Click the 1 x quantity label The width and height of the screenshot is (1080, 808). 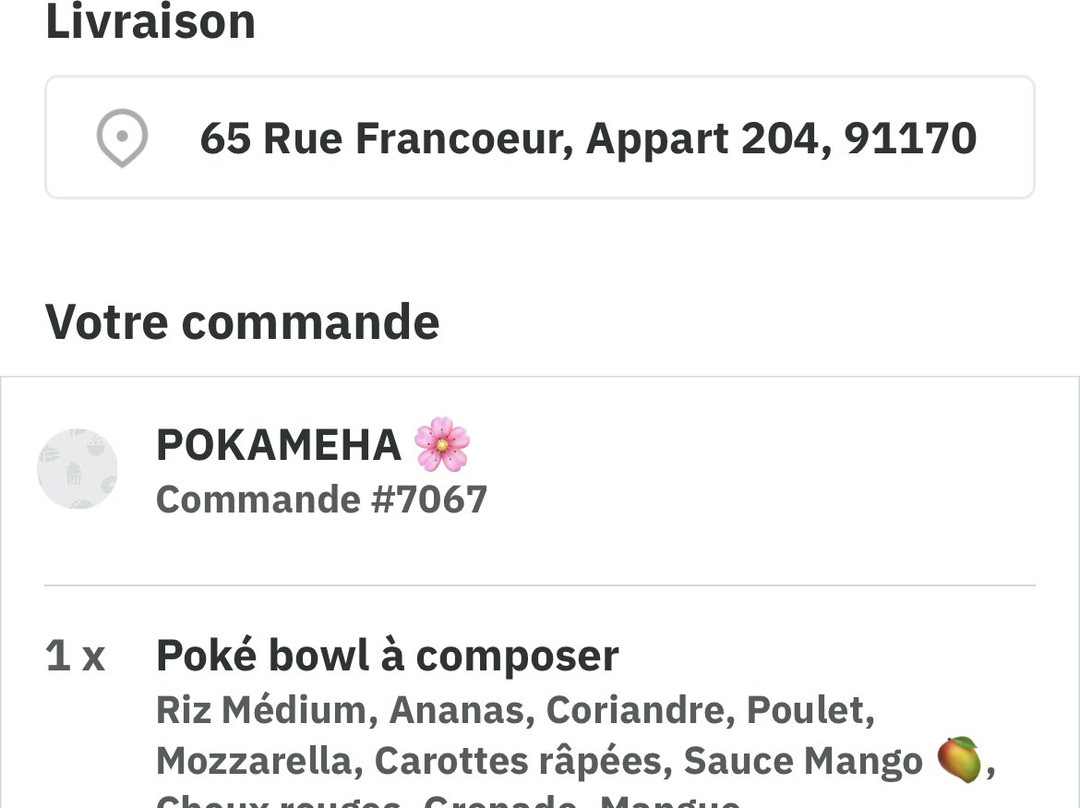point(75,656)
